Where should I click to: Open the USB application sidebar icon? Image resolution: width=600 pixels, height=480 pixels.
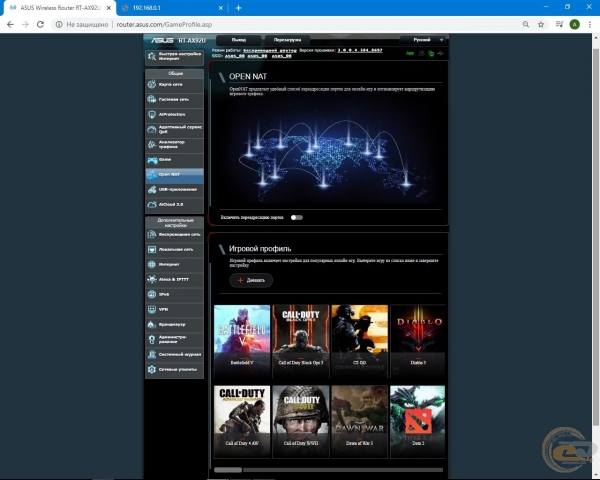152,189
